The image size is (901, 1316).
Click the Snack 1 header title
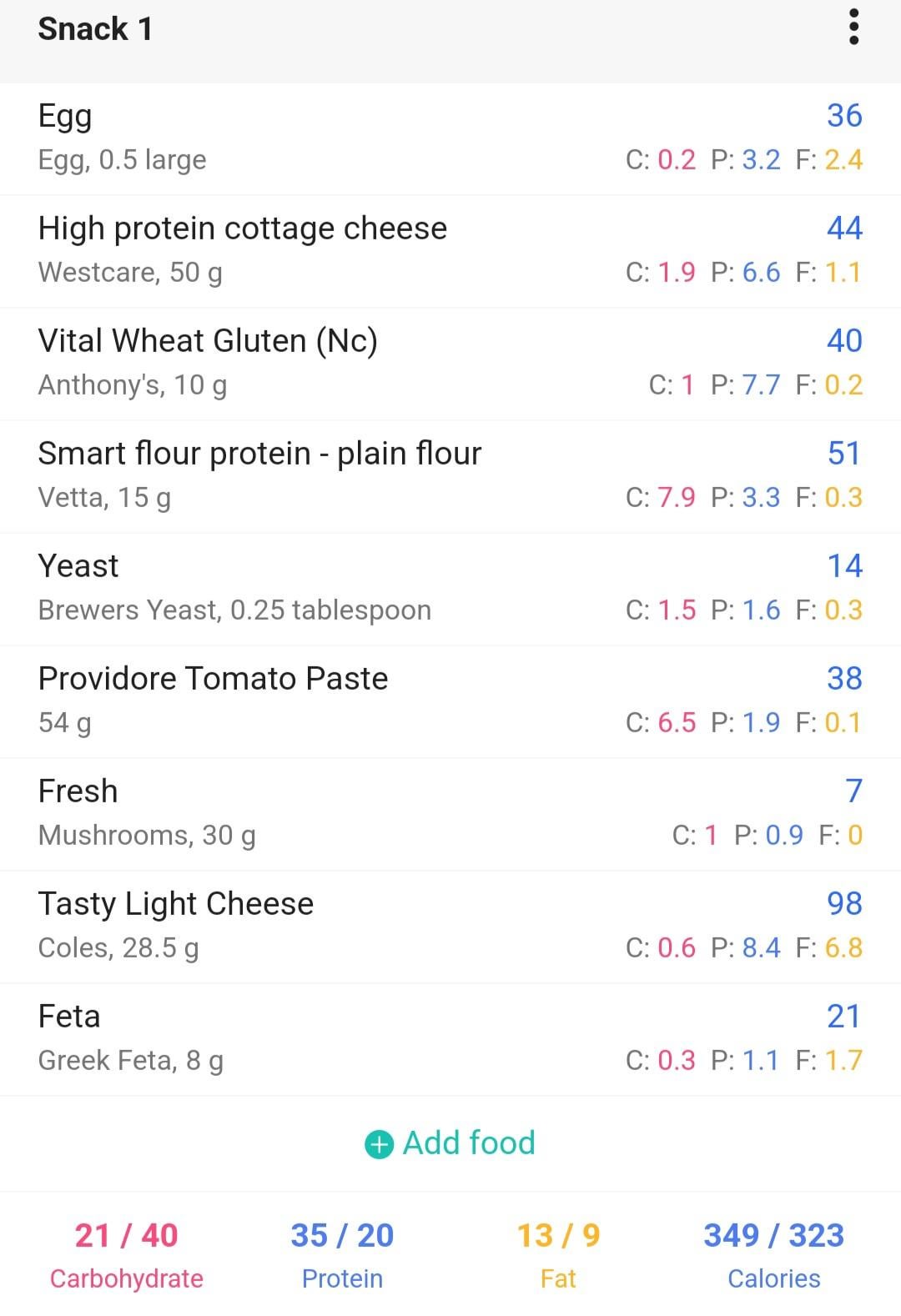point(95,29)
